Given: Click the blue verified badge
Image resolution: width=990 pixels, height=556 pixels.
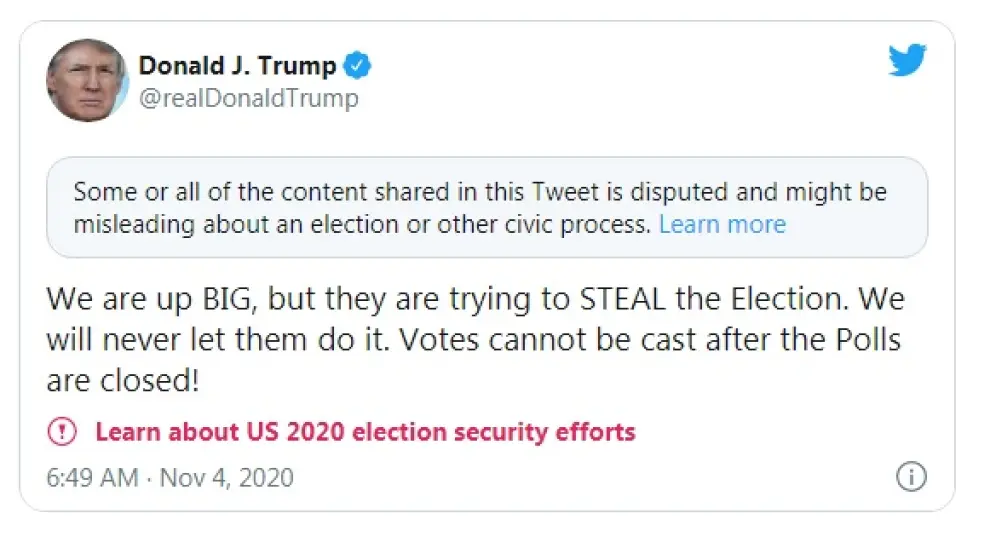Looking at the screenshot, I should click(x=357, y=67).
